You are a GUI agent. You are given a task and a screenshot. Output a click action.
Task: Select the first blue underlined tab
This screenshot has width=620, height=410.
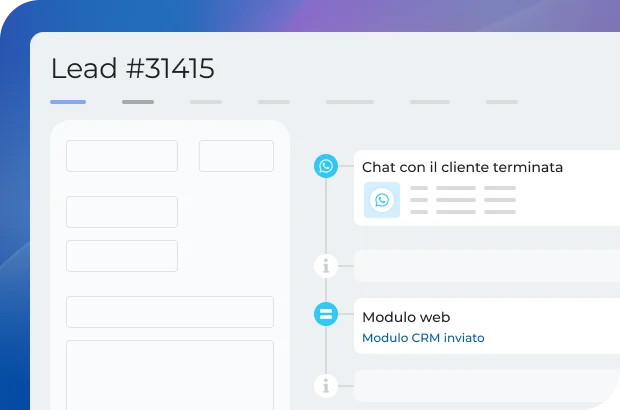click(x=68, y=102)
